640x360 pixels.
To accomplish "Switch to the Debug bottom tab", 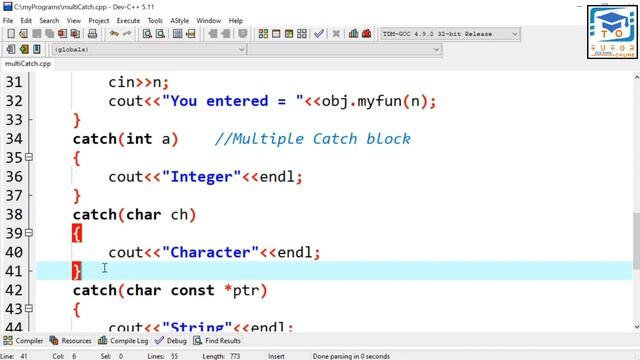I will point(171,340).
